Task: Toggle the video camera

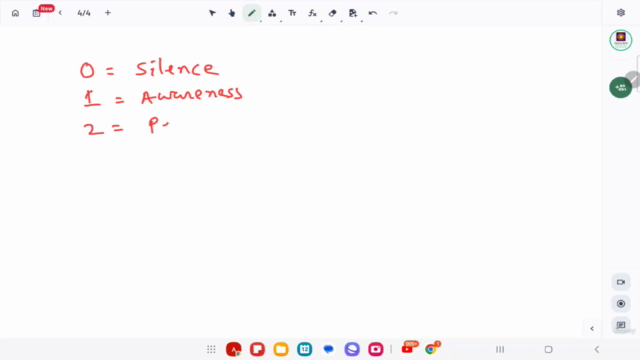Action: tap(621, 282)
